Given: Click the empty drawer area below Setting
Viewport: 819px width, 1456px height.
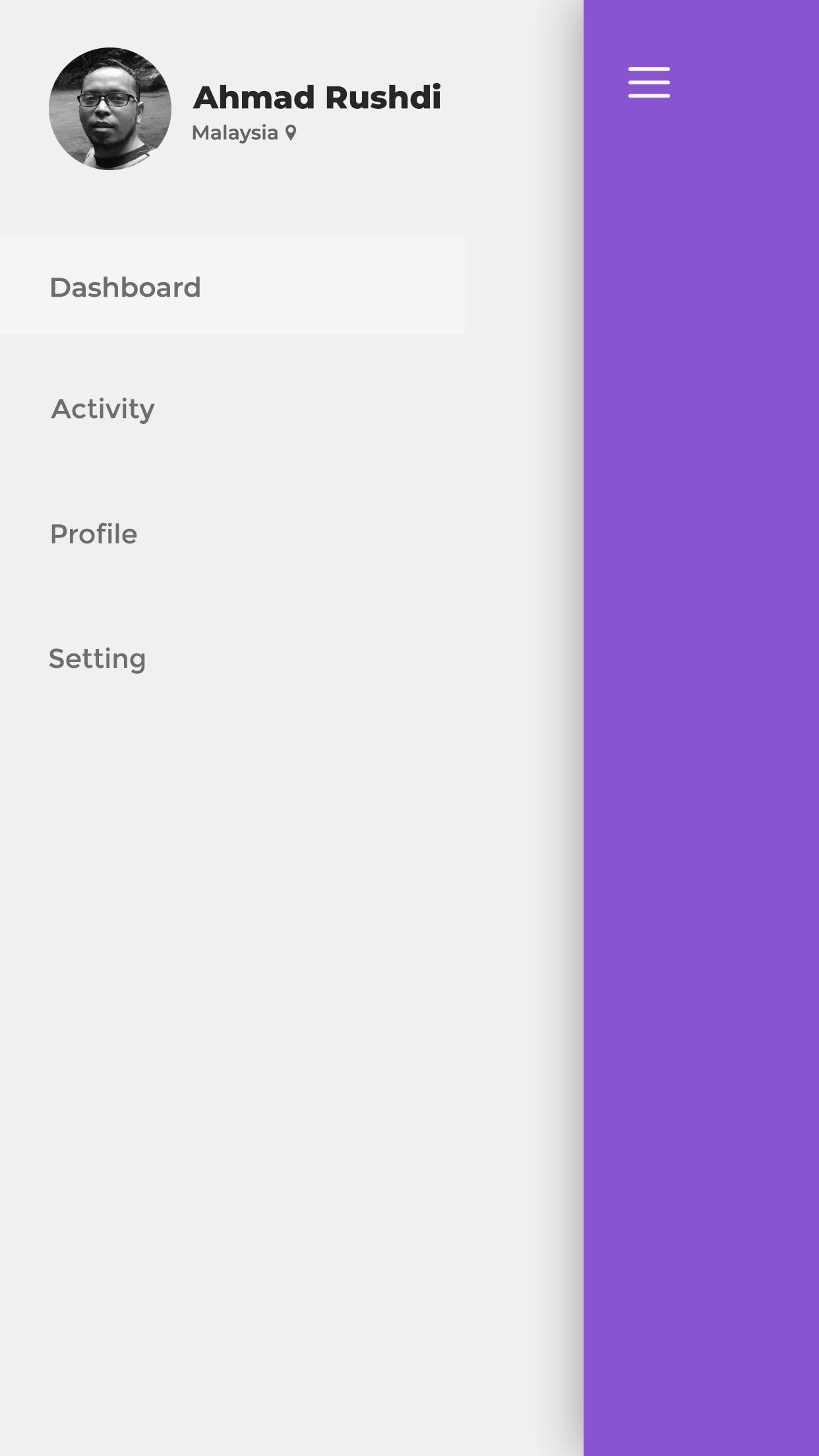Looking at the screenshot, I should pyautogui.click(x=290, y=1055).
